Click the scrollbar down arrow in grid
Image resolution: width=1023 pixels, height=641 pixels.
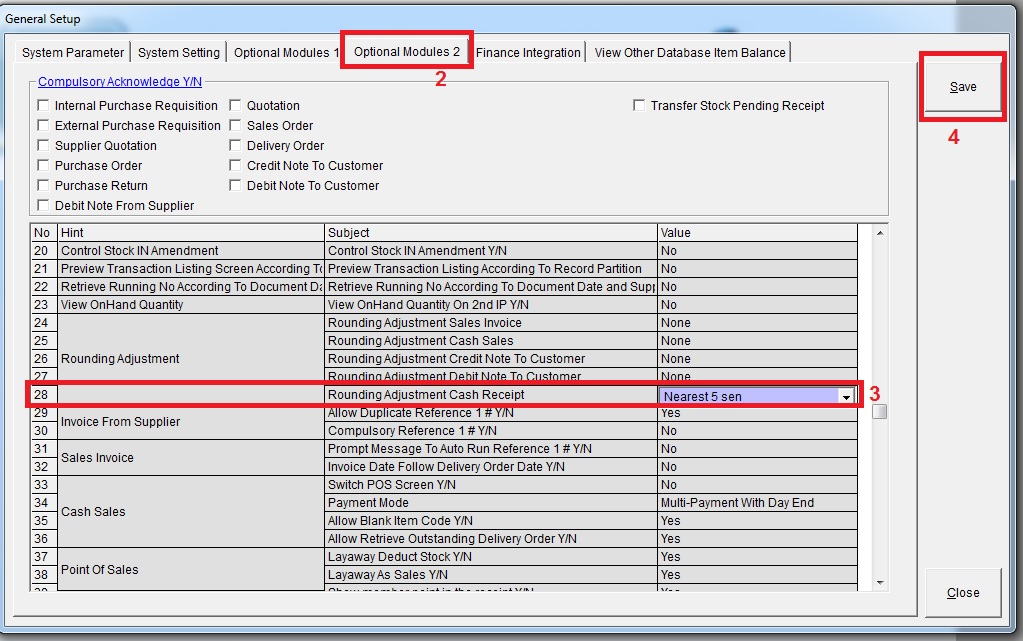click(x=880, y=582)
